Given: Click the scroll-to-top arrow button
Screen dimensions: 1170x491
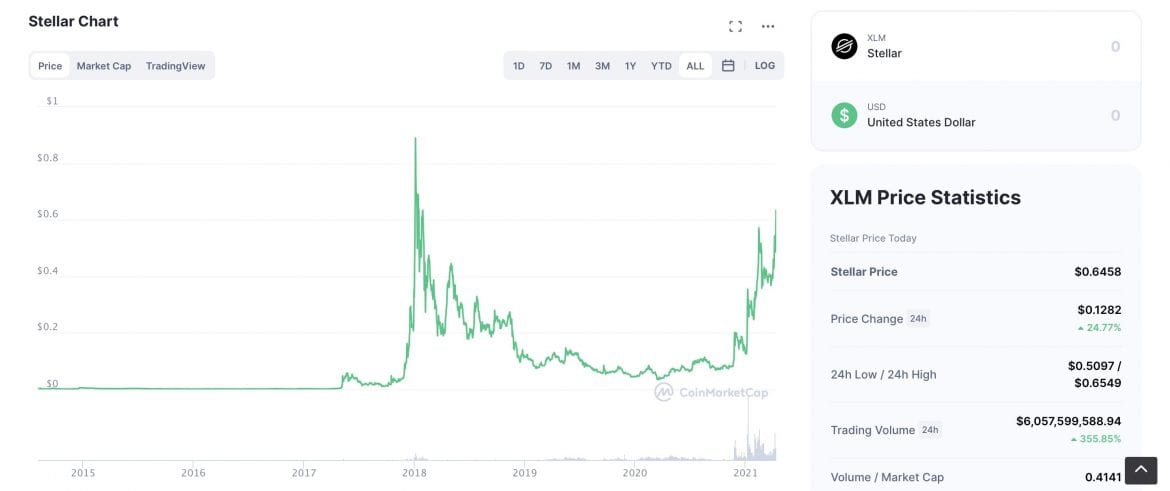Looking at the screenshot, I should click(1140, 470).
